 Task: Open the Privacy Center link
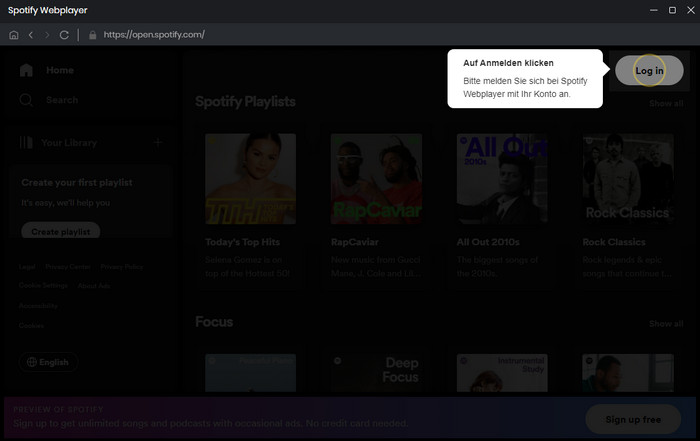[x=68, y=267]
